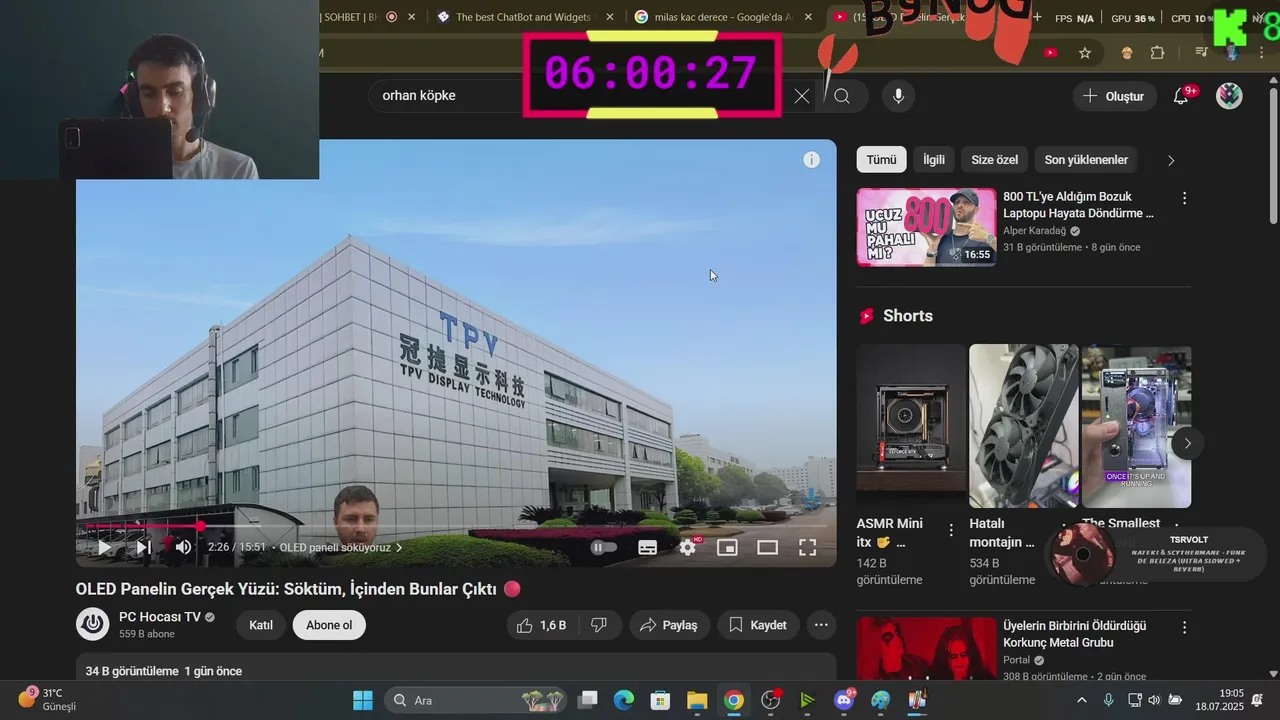Image resolution: width=1280 pixels, height=720 pixels.
Task: Open Chrome media control icon
Action: coord(1201,52)
